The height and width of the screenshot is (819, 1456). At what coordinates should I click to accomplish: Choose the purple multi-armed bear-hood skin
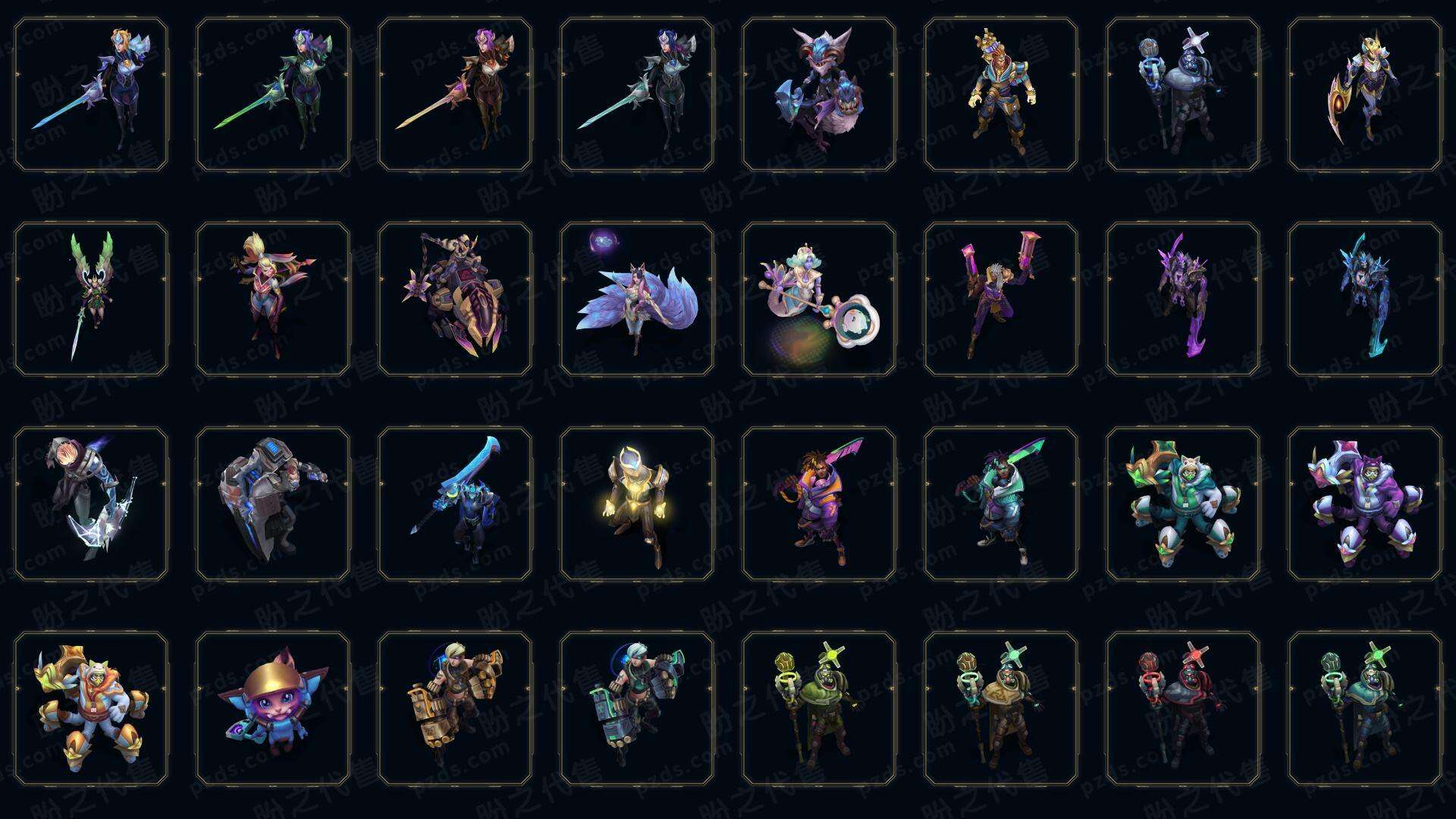click(x=1365, y=504)
